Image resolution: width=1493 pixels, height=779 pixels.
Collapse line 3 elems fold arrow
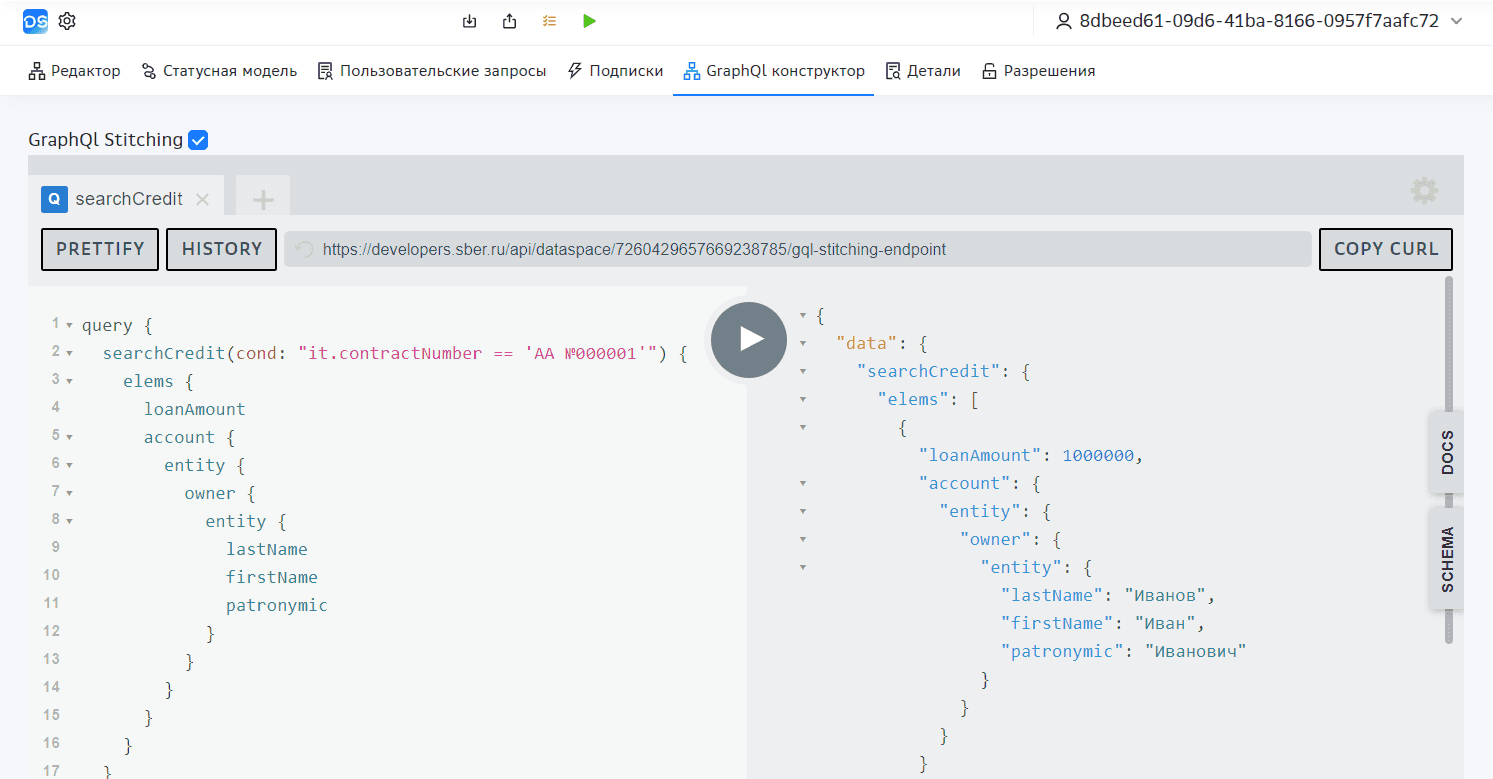point(69,382)
